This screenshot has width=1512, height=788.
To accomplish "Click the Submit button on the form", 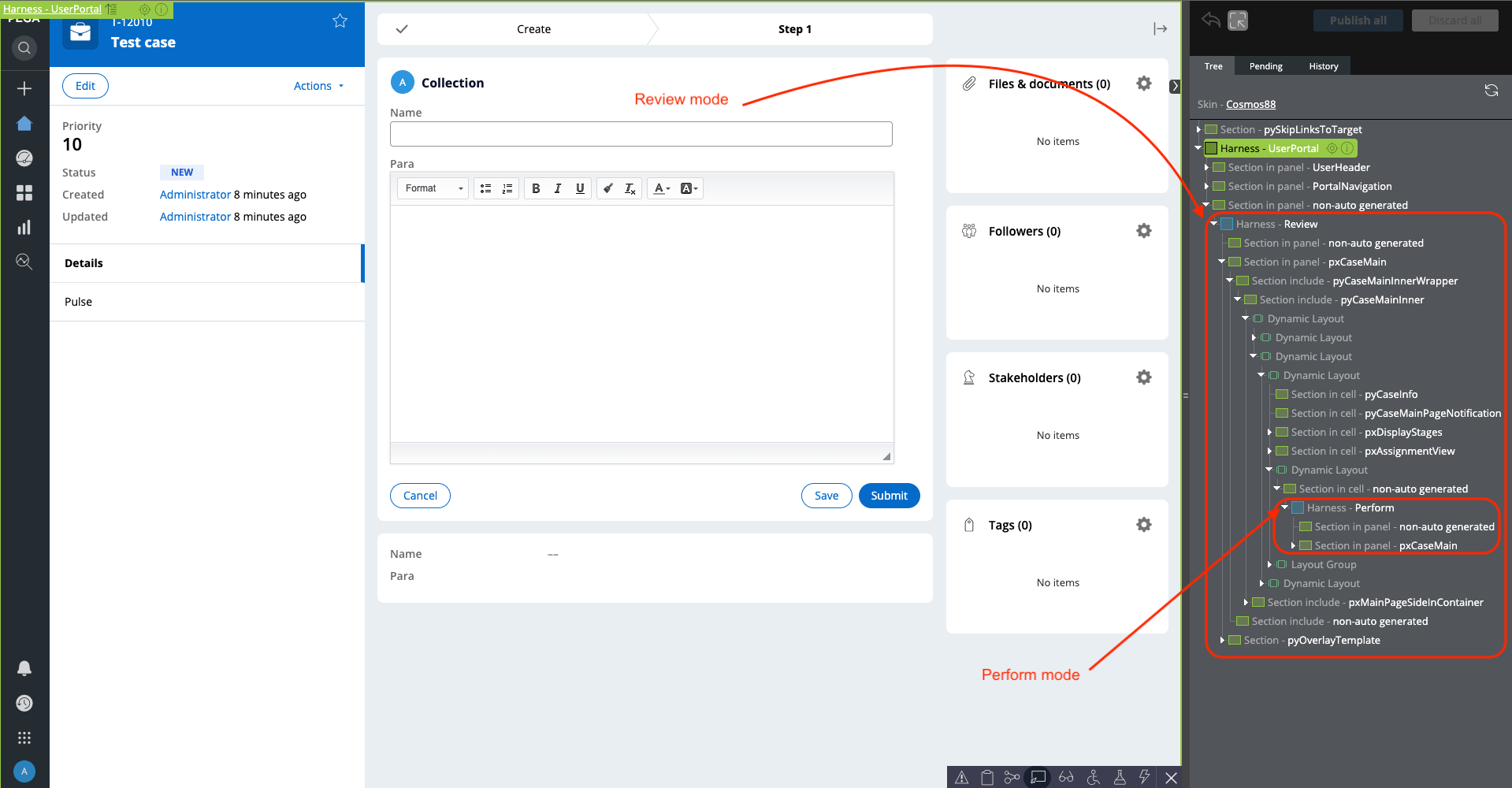I will click(x=889, y=495).
